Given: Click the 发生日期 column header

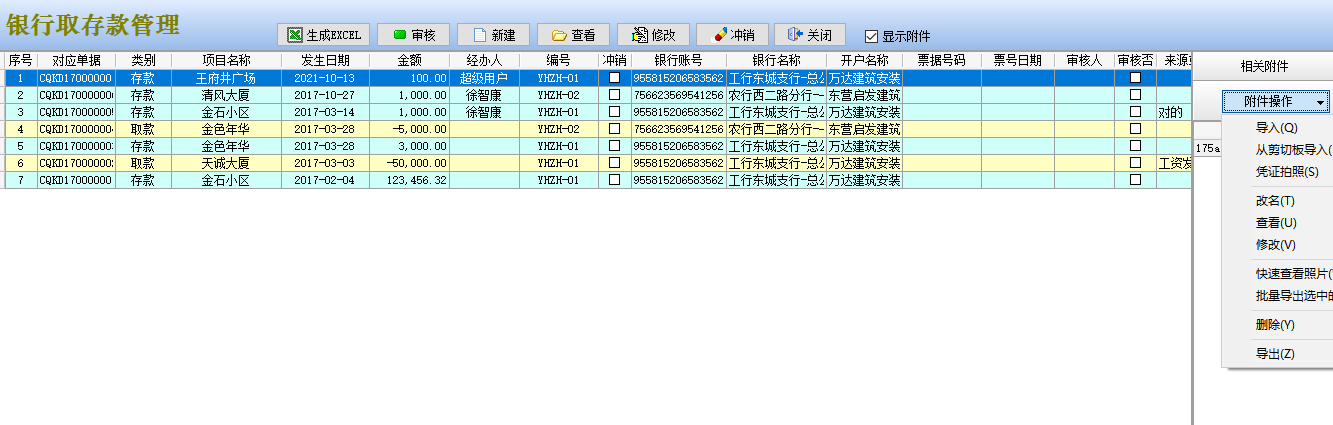Looking at the screenshot, I should 325,60.
